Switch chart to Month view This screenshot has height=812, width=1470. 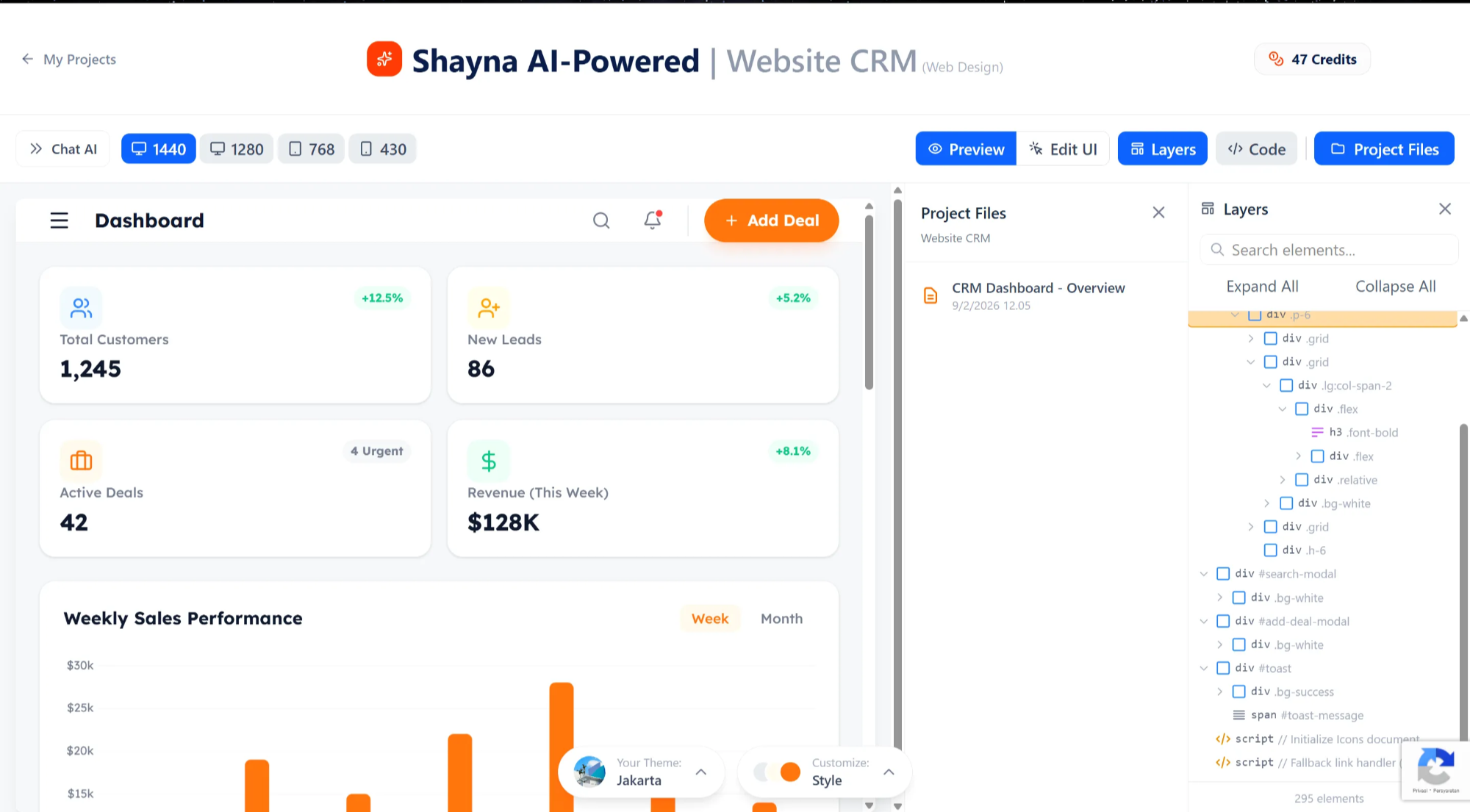(781, 619)
